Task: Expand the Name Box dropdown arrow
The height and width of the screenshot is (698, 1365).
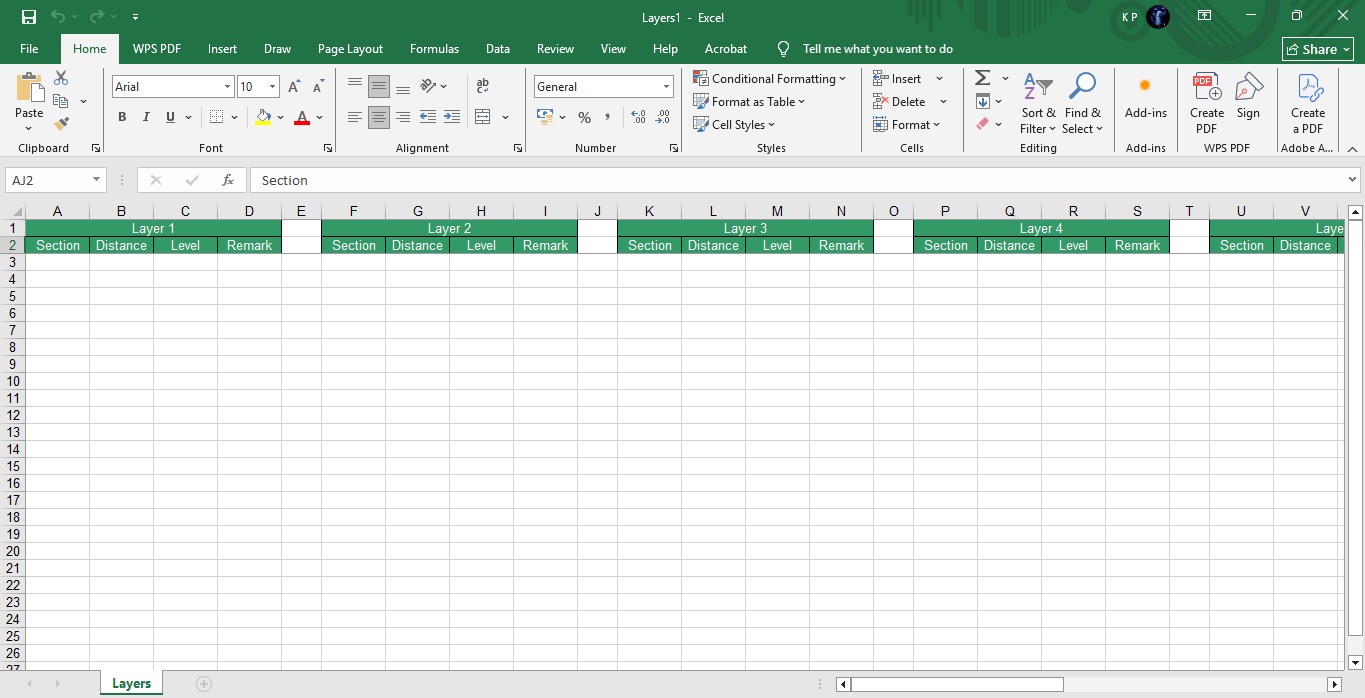Action: (x=97, y=180)
